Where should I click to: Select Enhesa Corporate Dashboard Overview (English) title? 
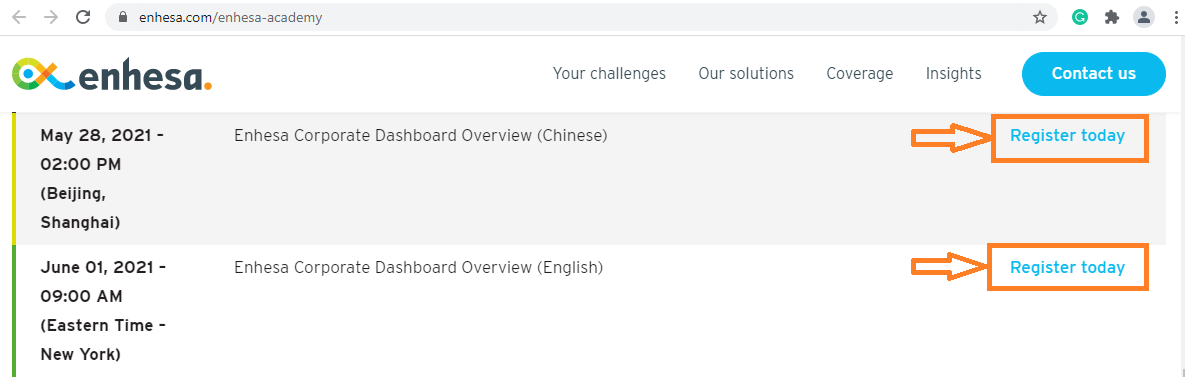[x=419, y=267]
